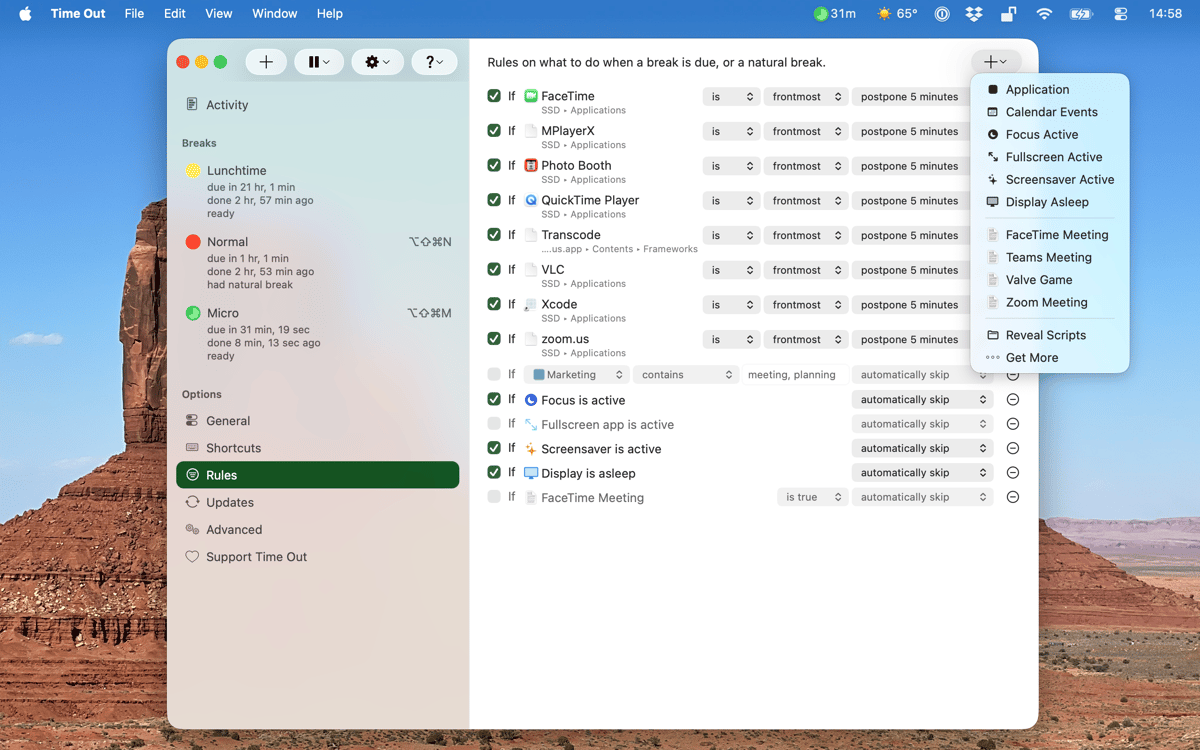Enable the Marketing calendar rule checkbox
The image size is (1200, 750).
tap(494, 375)
